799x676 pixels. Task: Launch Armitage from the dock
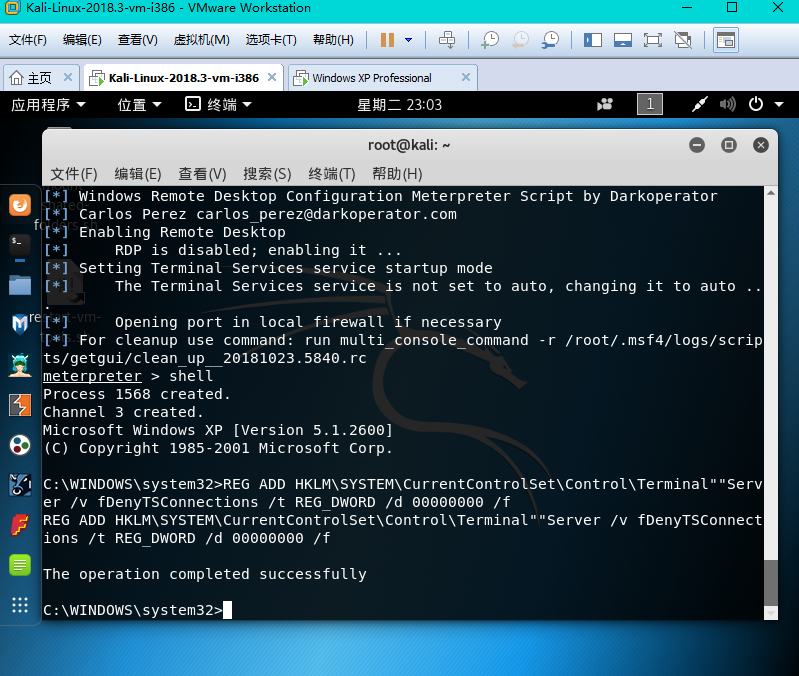(20, 365)
